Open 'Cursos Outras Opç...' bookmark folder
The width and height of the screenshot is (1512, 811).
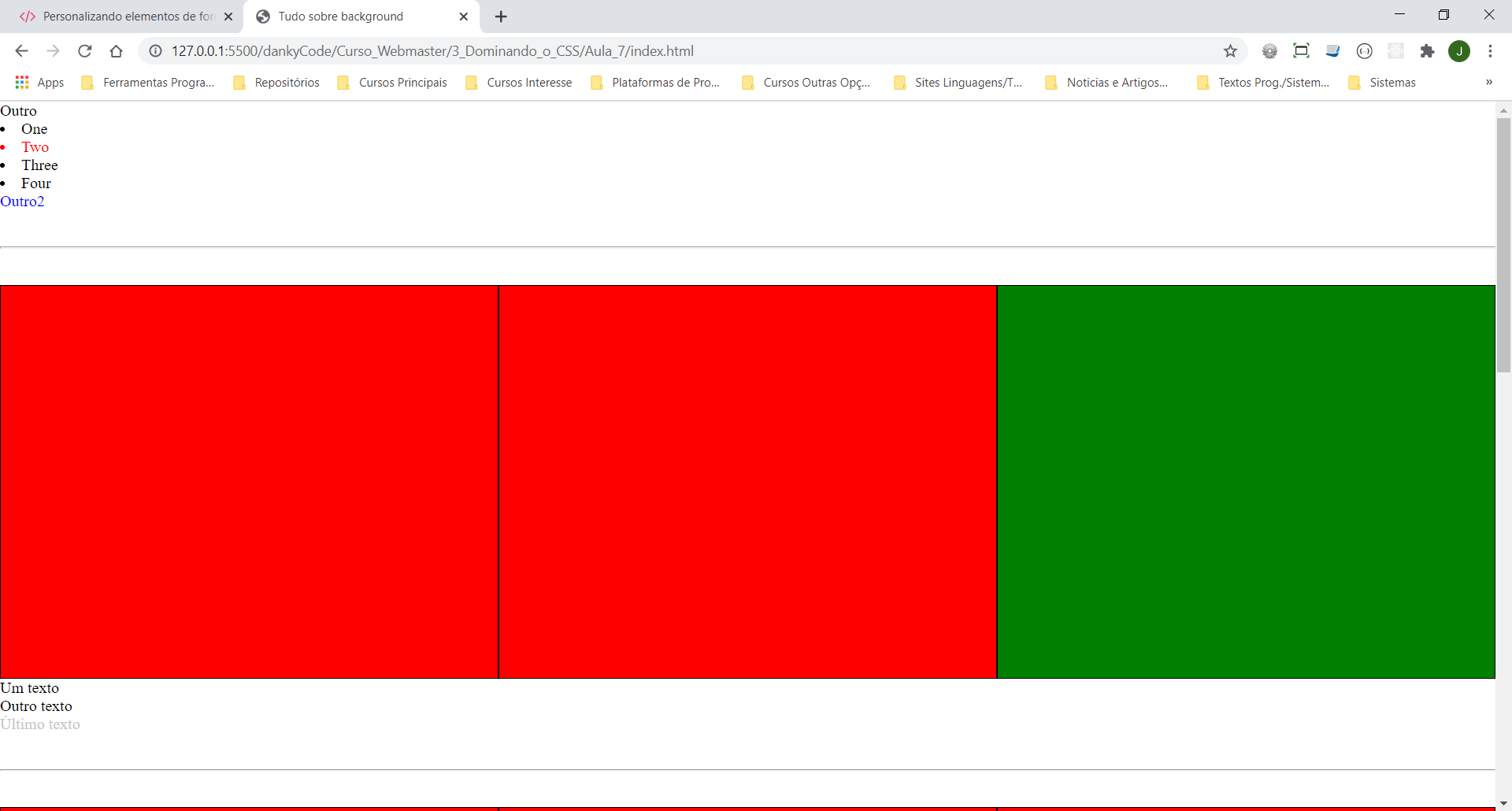(x=806, y=83)
